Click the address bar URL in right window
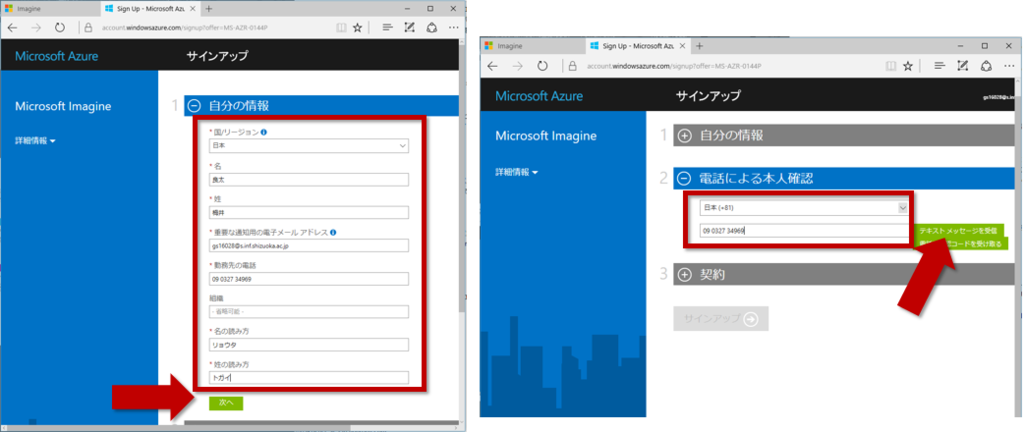This screenshot has height=432, width=1024. pyautogui.click(x=674, y=66)
